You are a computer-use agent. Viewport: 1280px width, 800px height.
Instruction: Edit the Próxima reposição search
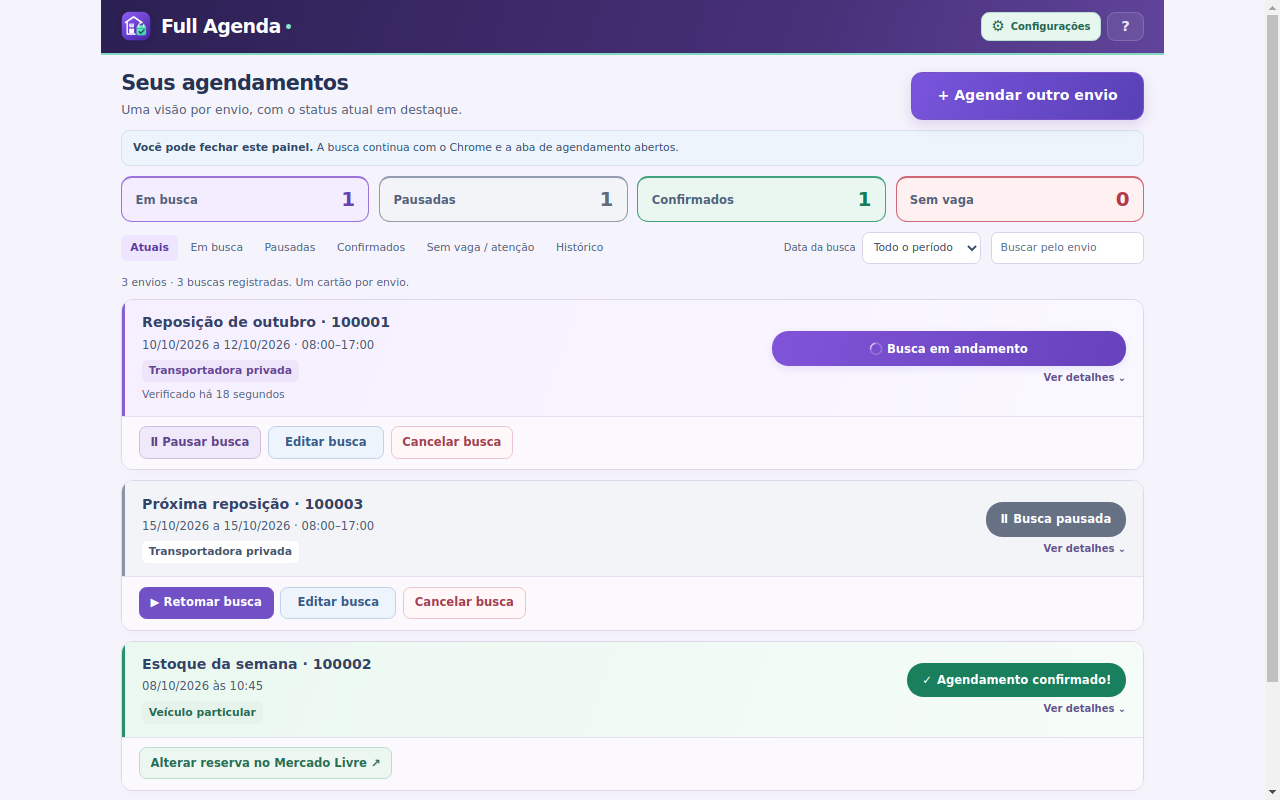[x=338, y=602]
